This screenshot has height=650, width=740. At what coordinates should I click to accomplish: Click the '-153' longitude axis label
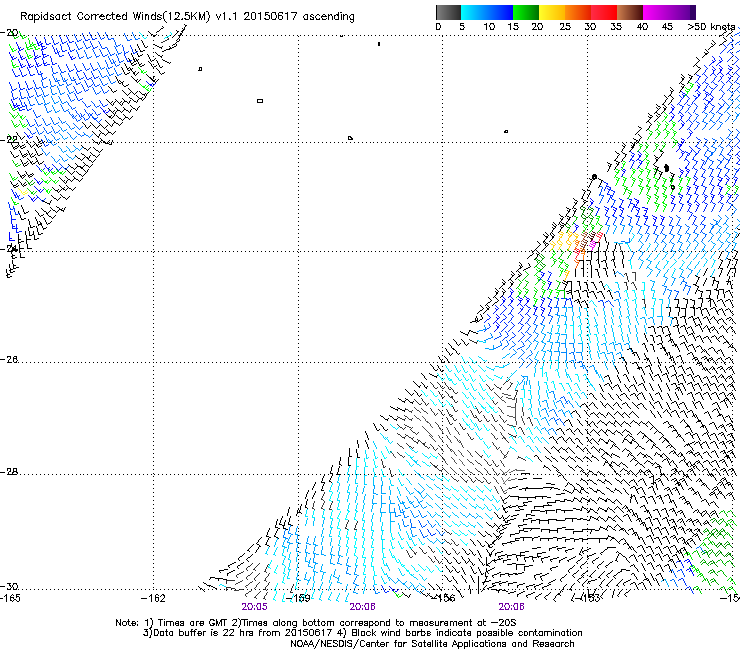[x=588, y=598]
